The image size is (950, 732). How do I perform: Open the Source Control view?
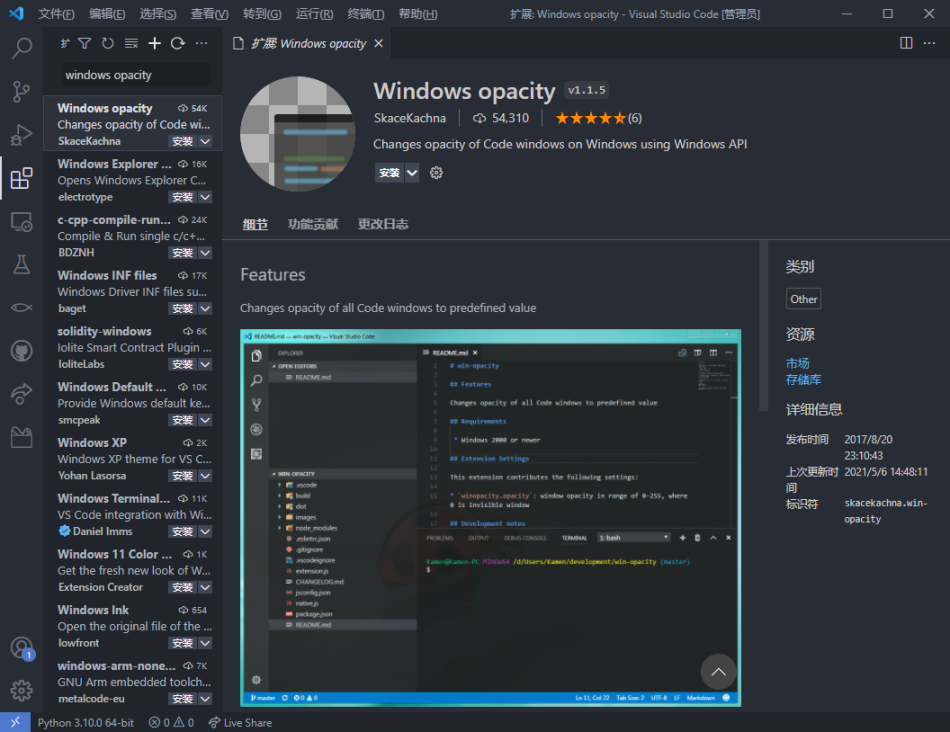point(22,92)
